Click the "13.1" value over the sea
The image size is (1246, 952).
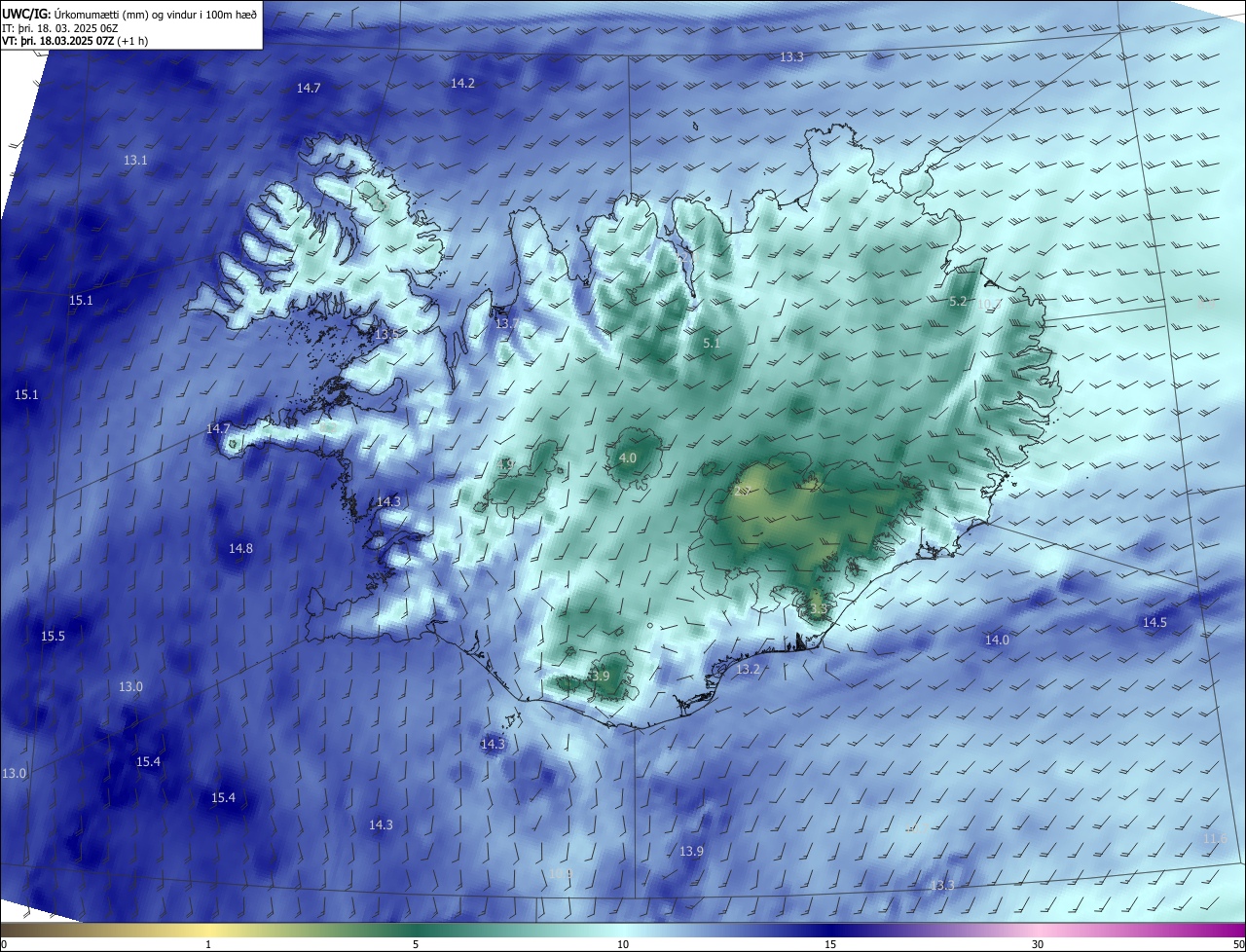pyautogui.click(x=135, y=160)
